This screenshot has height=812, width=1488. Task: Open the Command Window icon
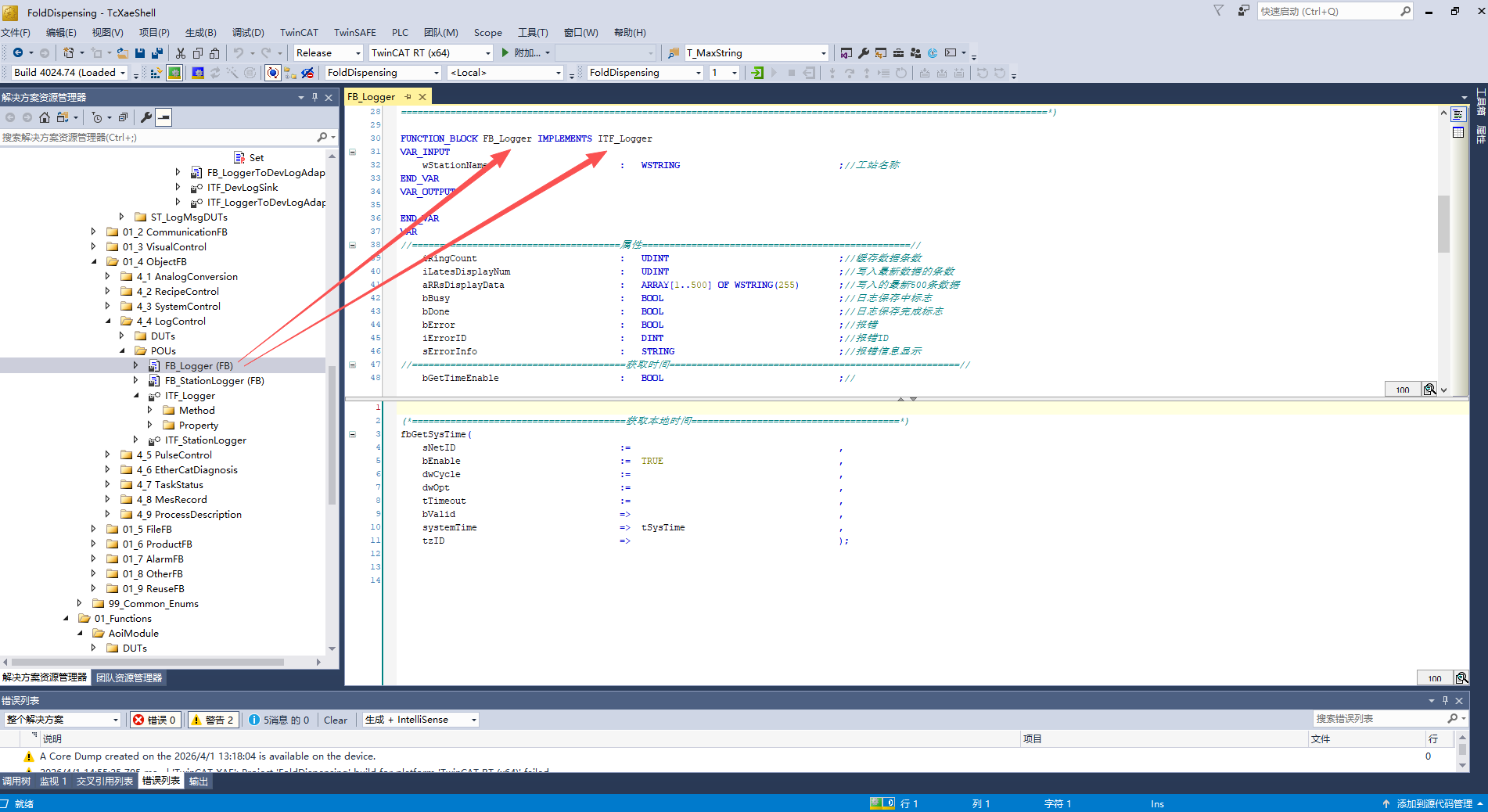(x=951, y=53)
